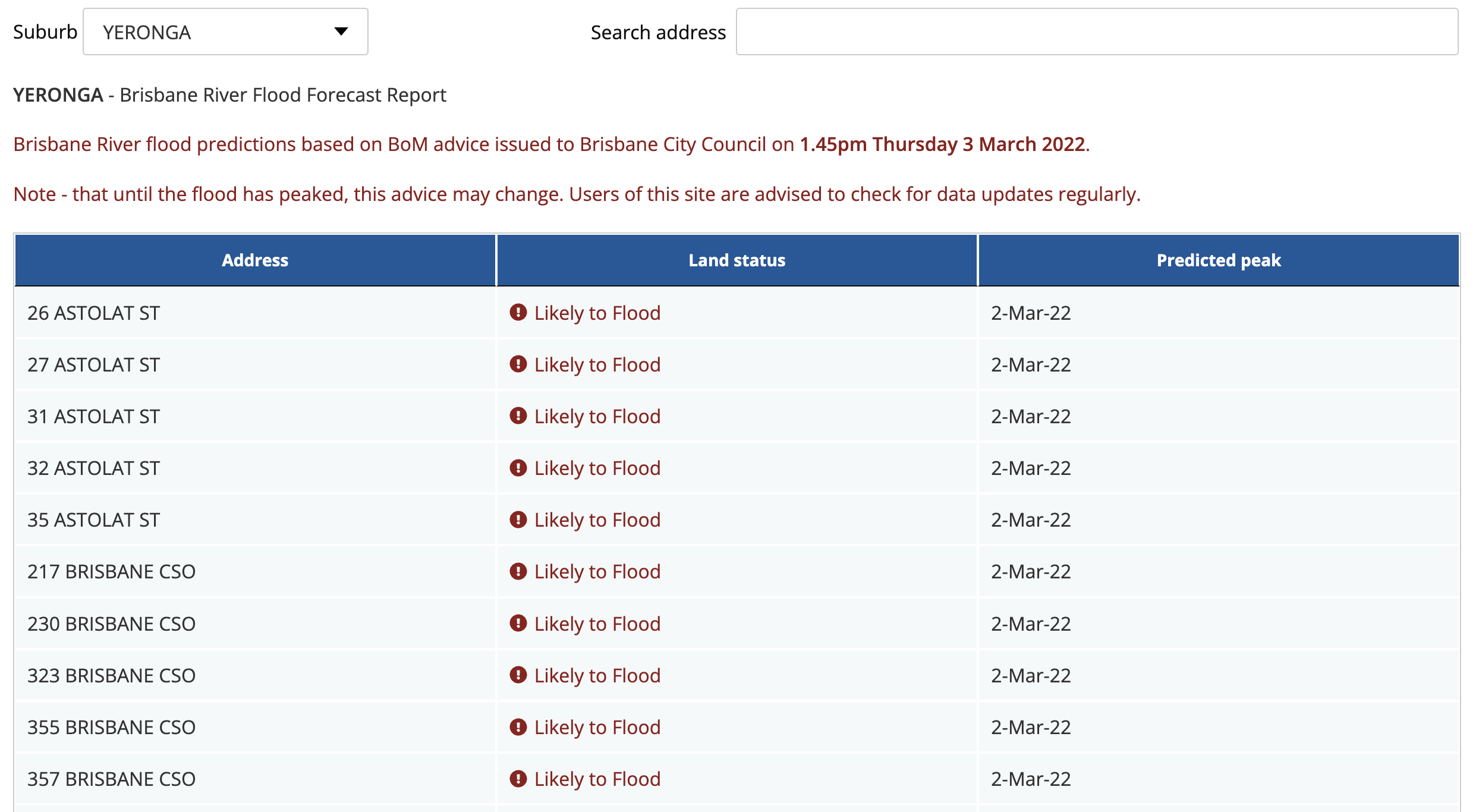
Task: Select the 32 ASTOLAT ST address cell
Action: 94,468
